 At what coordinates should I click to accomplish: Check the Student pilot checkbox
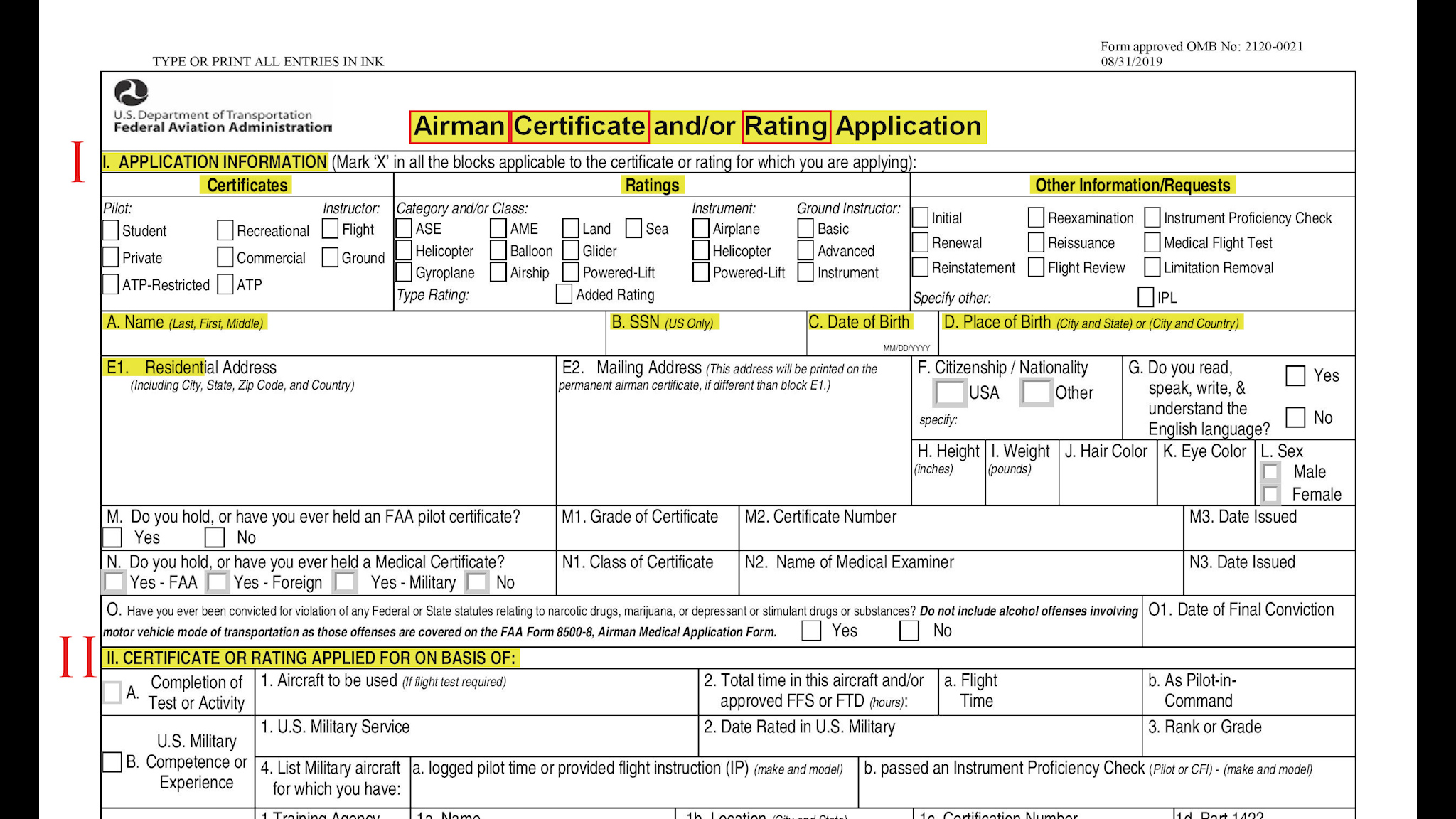coord(110,230)
